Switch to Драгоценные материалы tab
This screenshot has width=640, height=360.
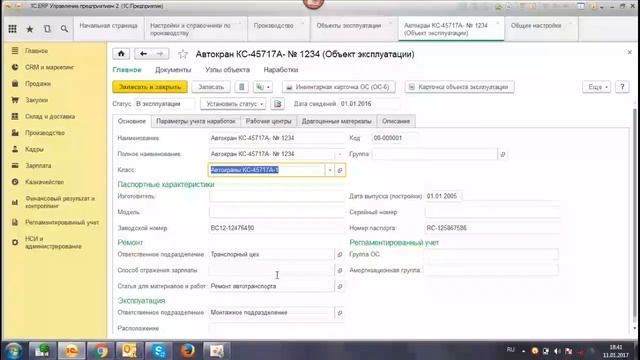pyautogui.click(x=337, y=121)
